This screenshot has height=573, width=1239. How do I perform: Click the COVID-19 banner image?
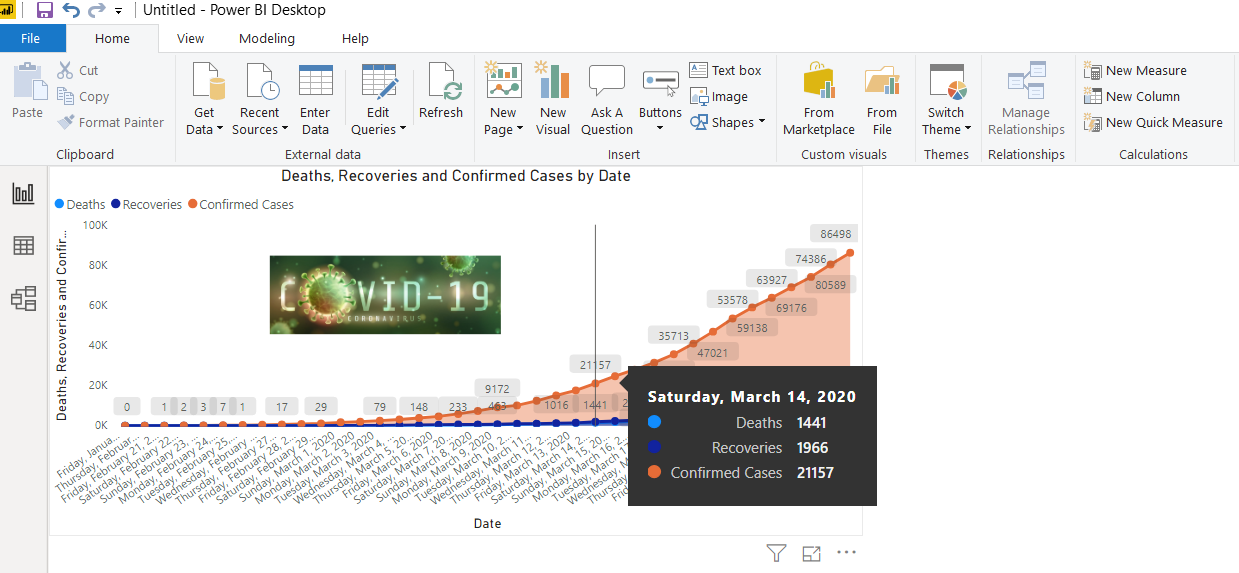click(x=385, y=294)
